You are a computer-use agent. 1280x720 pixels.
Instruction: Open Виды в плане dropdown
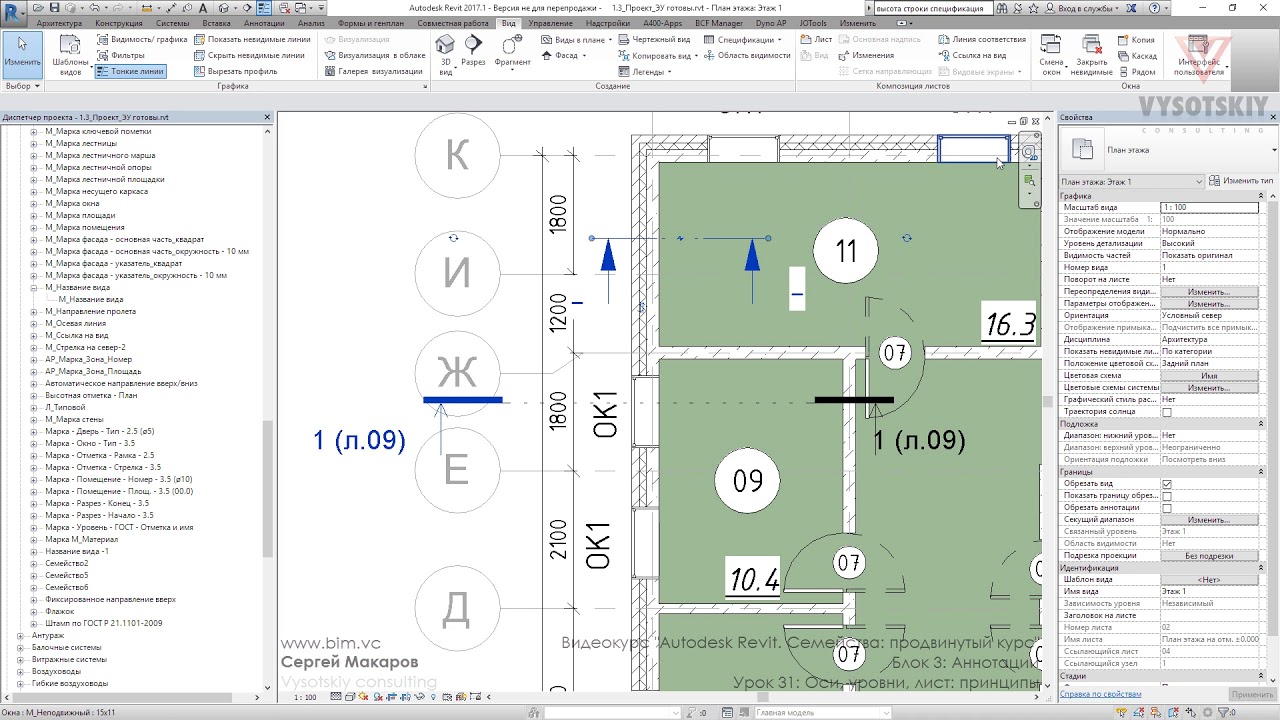[x=576, y=39]
